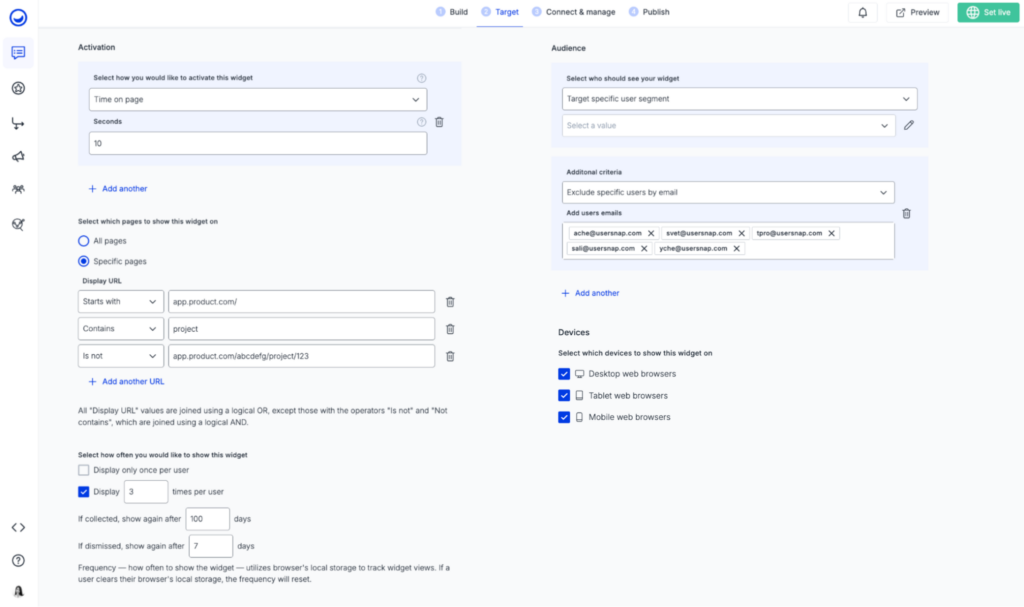
Task: Open the code embed sidebar icon
Action: point(18,527)
